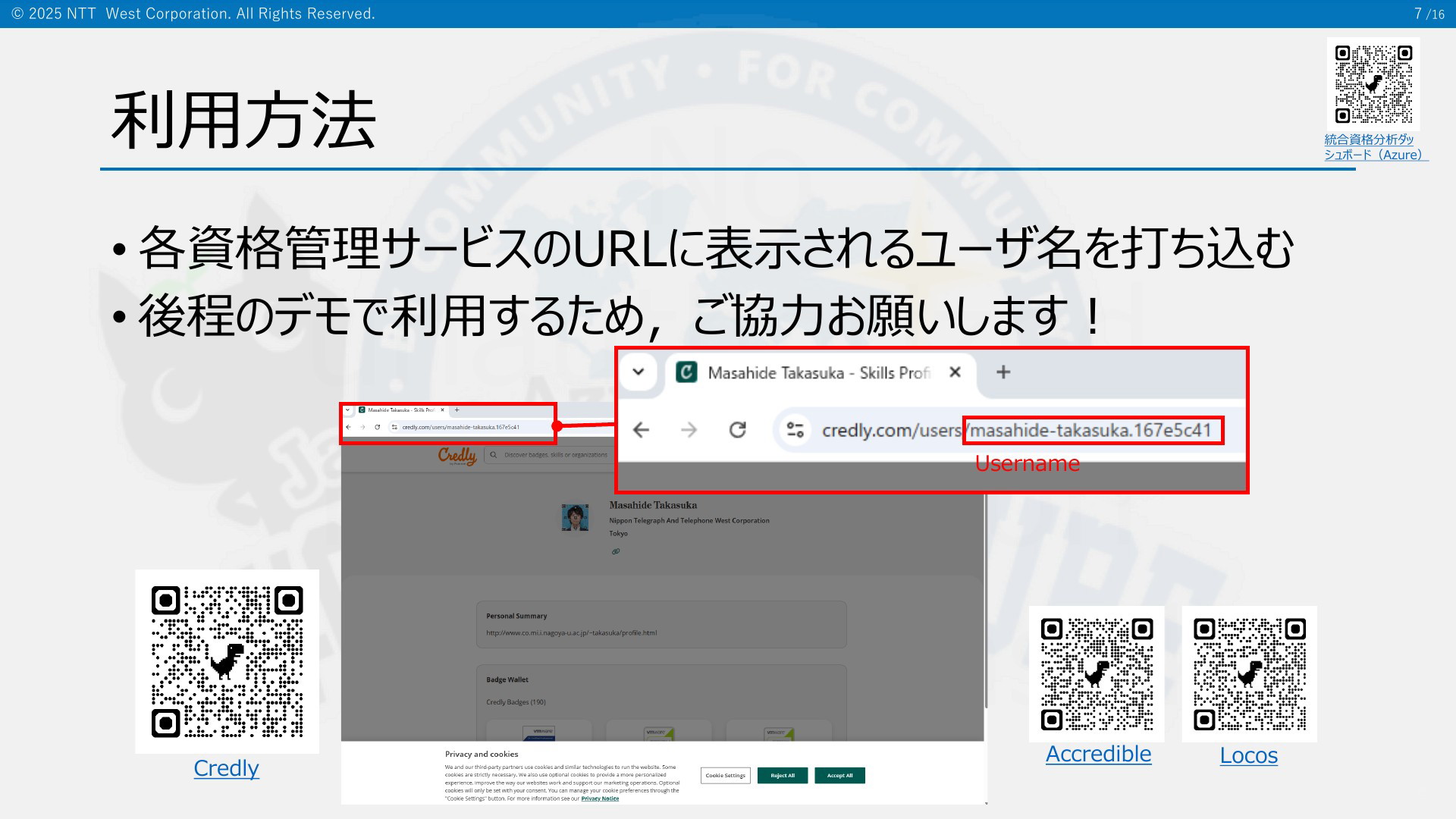1456x819 pixels.
Task: Click the Nippon Telegraph And Telephone West Corporation text
Action: pos(689,521)
